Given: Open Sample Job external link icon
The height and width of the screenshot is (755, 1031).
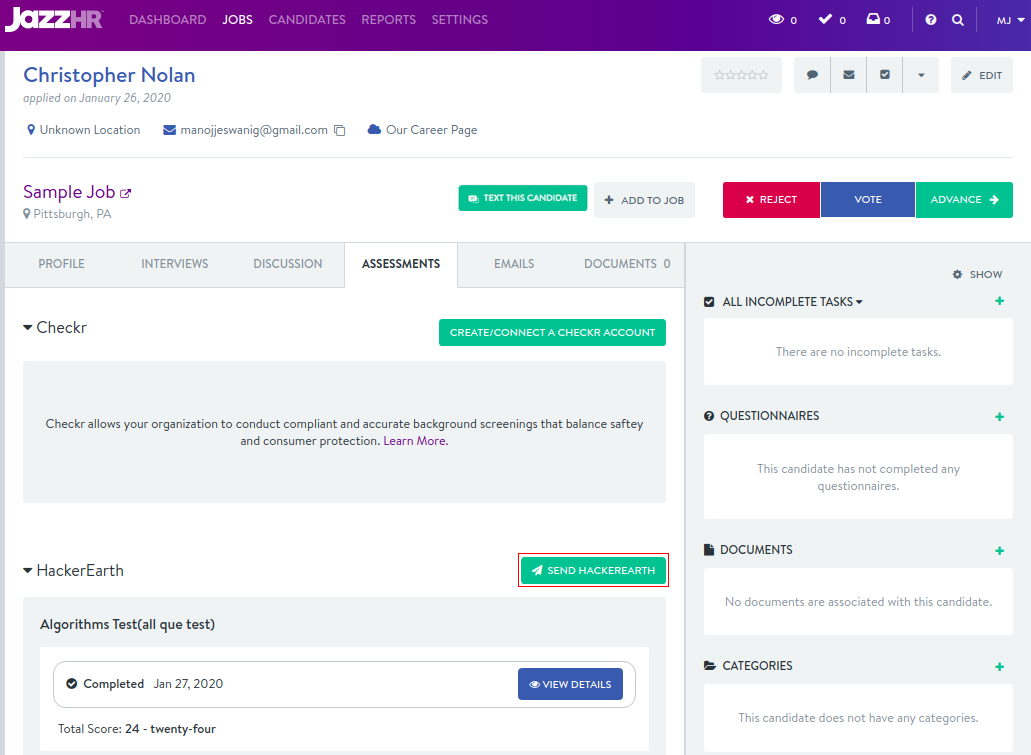Looking at the screenshot, I should [126, 193].
